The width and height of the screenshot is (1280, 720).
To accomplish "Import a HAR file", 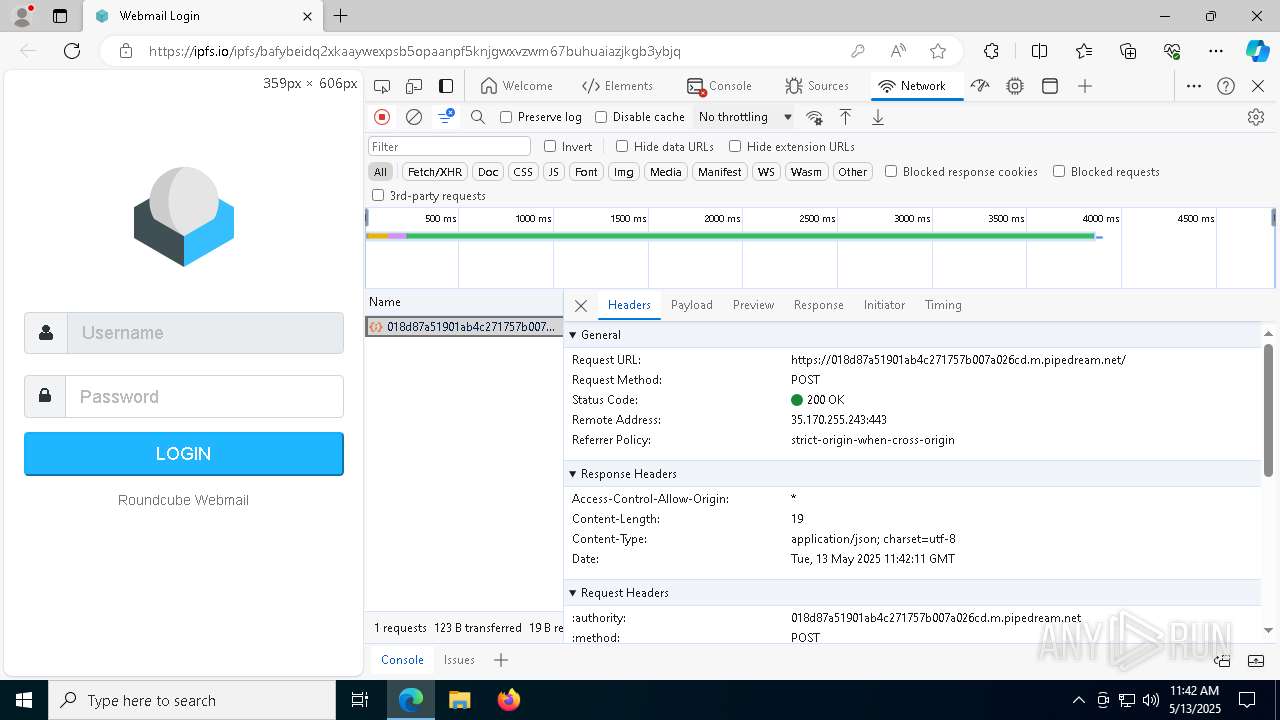I will [x=846, y=117].
